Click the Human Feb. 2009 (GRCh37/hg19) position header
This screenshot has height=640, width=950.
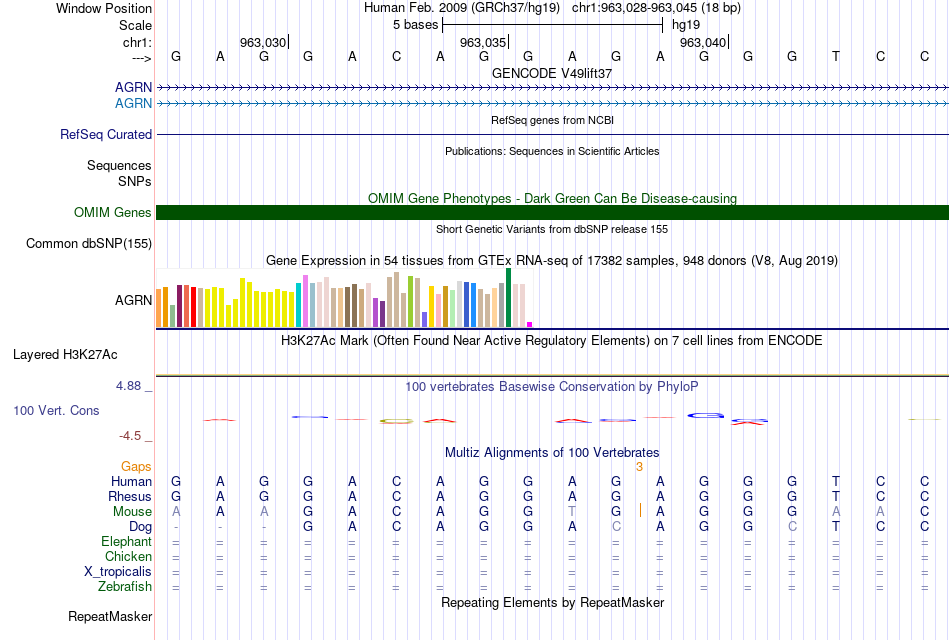(463, 8)
